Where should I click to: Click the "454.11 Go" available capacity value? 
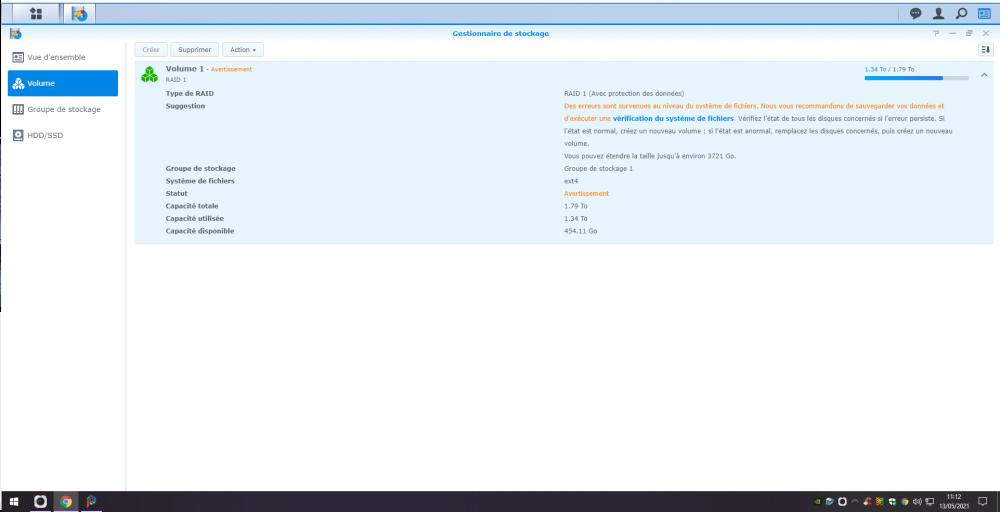click(x=580, y=231)
